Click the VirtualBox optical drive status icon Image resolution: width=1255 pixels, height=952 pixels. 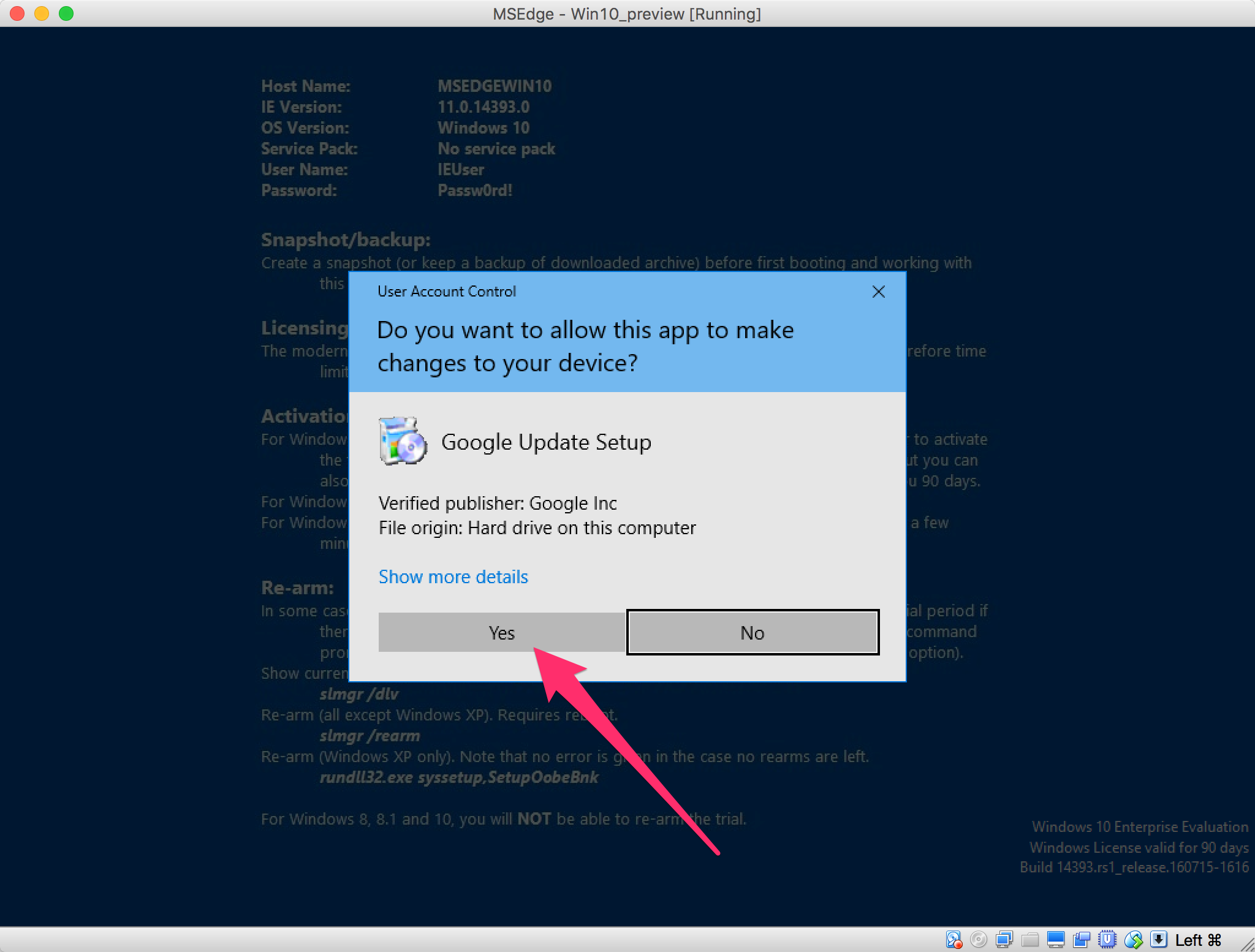[979, 939]
